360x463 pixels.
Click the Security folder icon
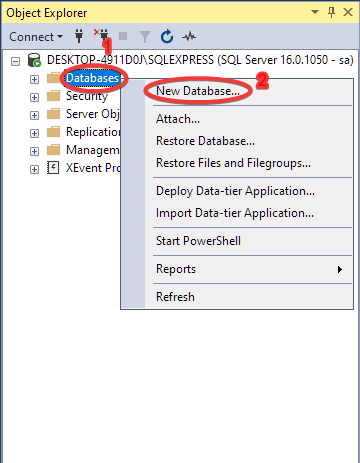tap(53, 96)
